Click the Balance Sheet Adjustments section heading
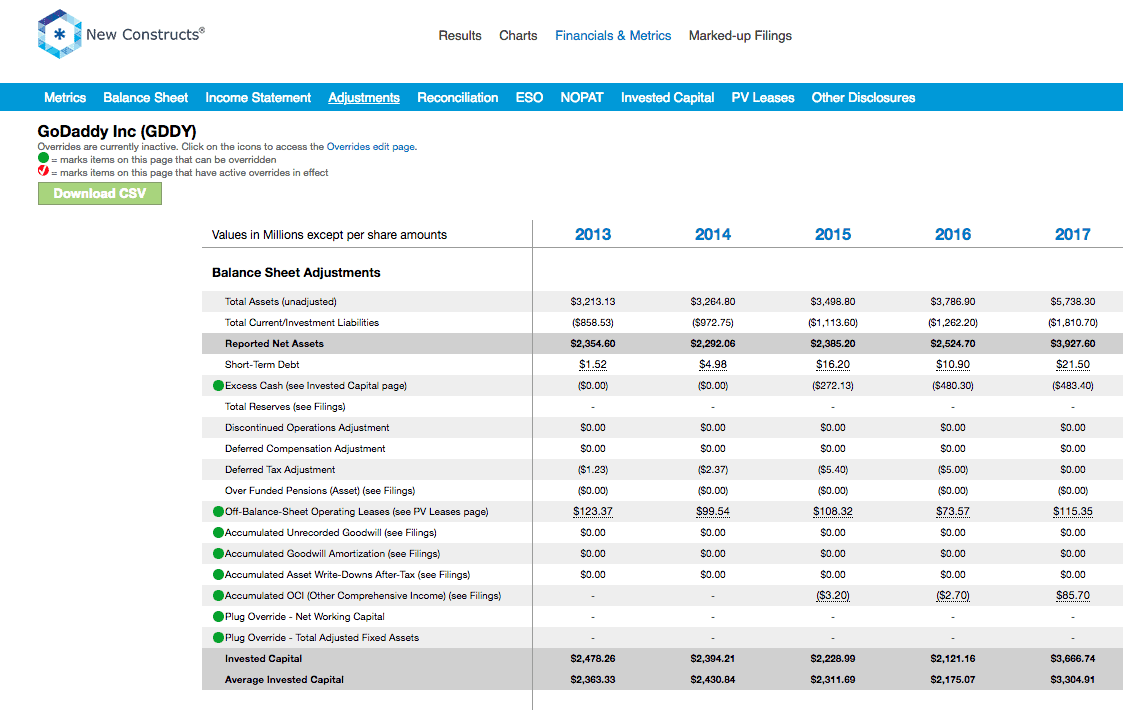 click(x=296, y=273)
